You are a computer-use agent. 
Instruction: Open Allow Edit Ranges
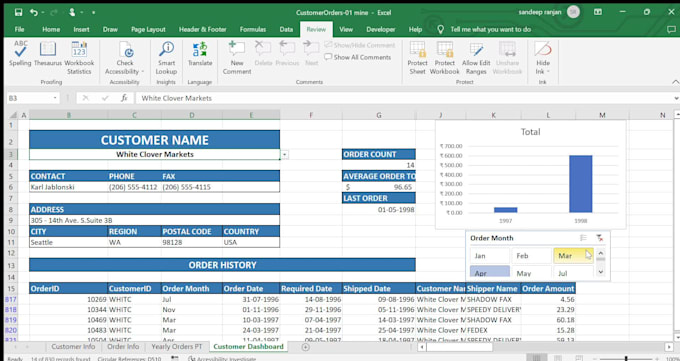click(x=476, y=58)
